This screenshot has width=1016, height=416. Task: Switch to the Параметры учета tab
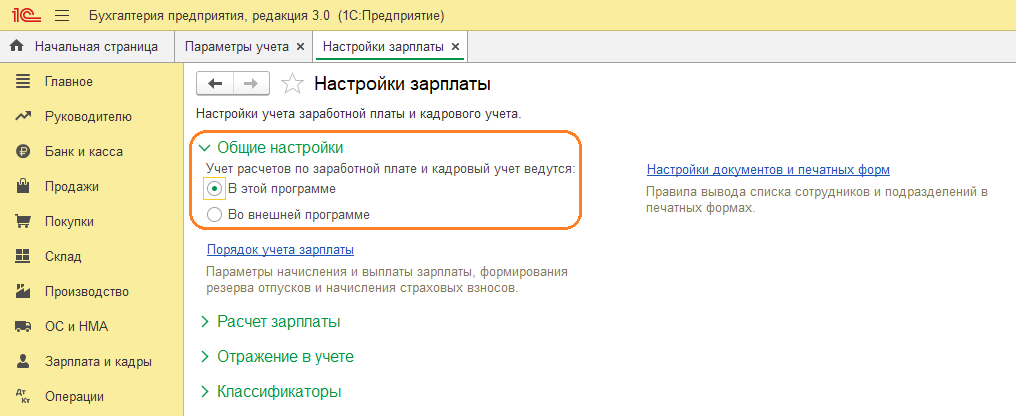(x=236, y=47)
